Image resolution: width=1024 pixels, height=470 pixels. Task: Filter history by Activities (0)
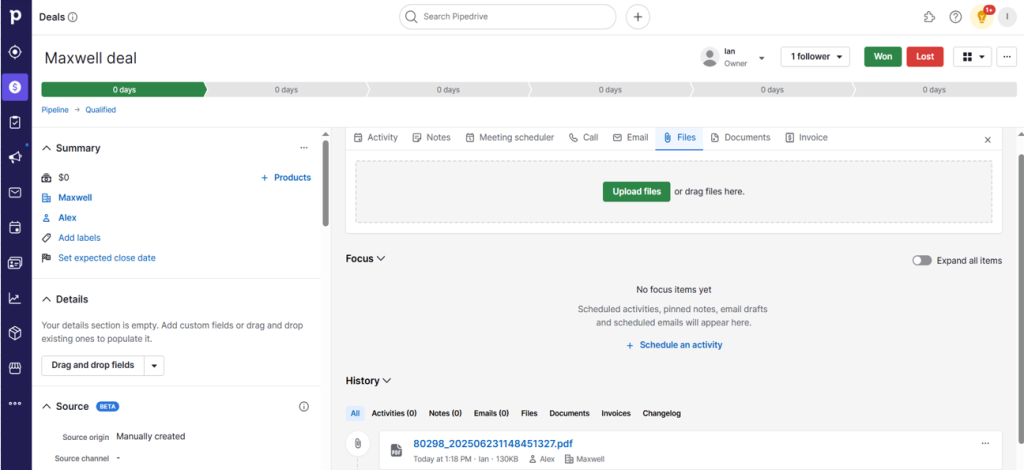[x=394, y=413]
